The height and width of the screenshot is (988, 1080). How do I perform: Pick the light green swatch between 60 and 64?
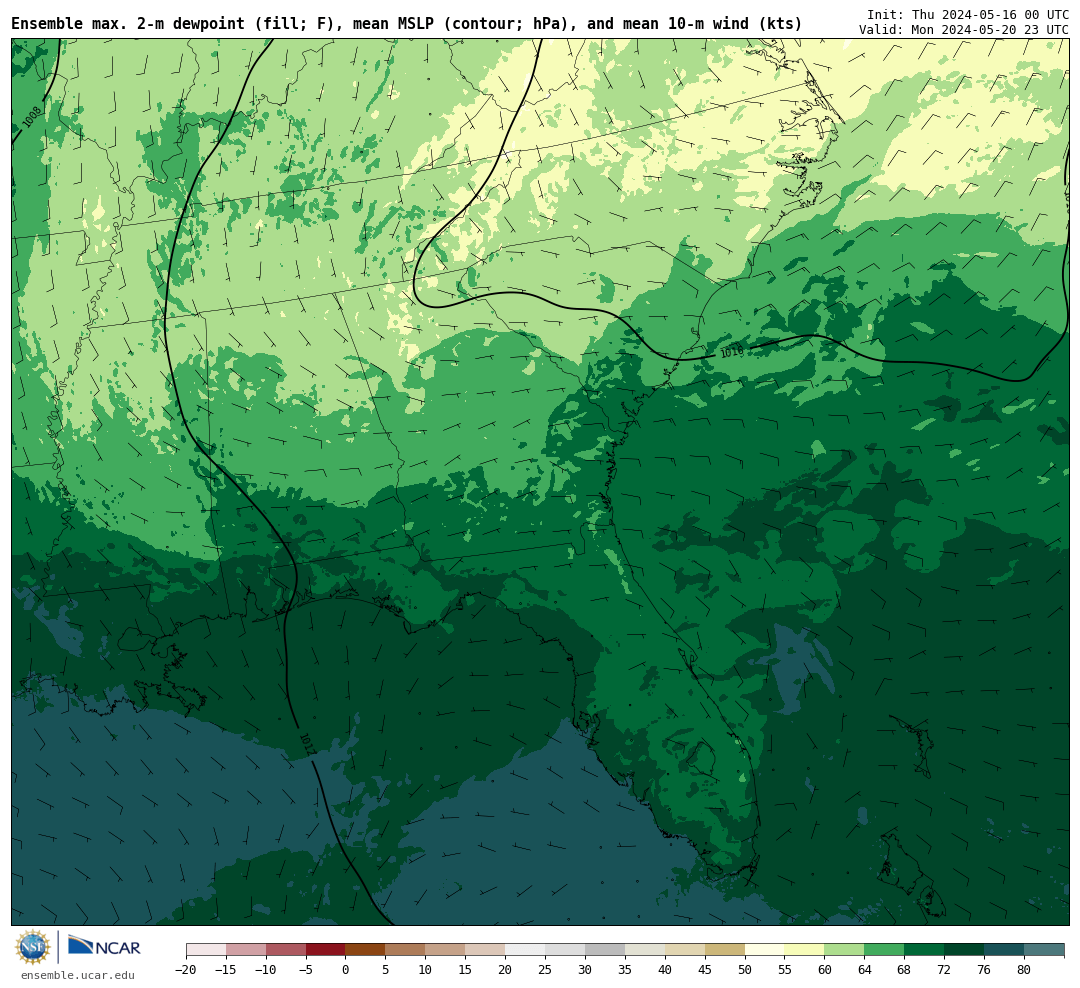(x=845, y=950)
